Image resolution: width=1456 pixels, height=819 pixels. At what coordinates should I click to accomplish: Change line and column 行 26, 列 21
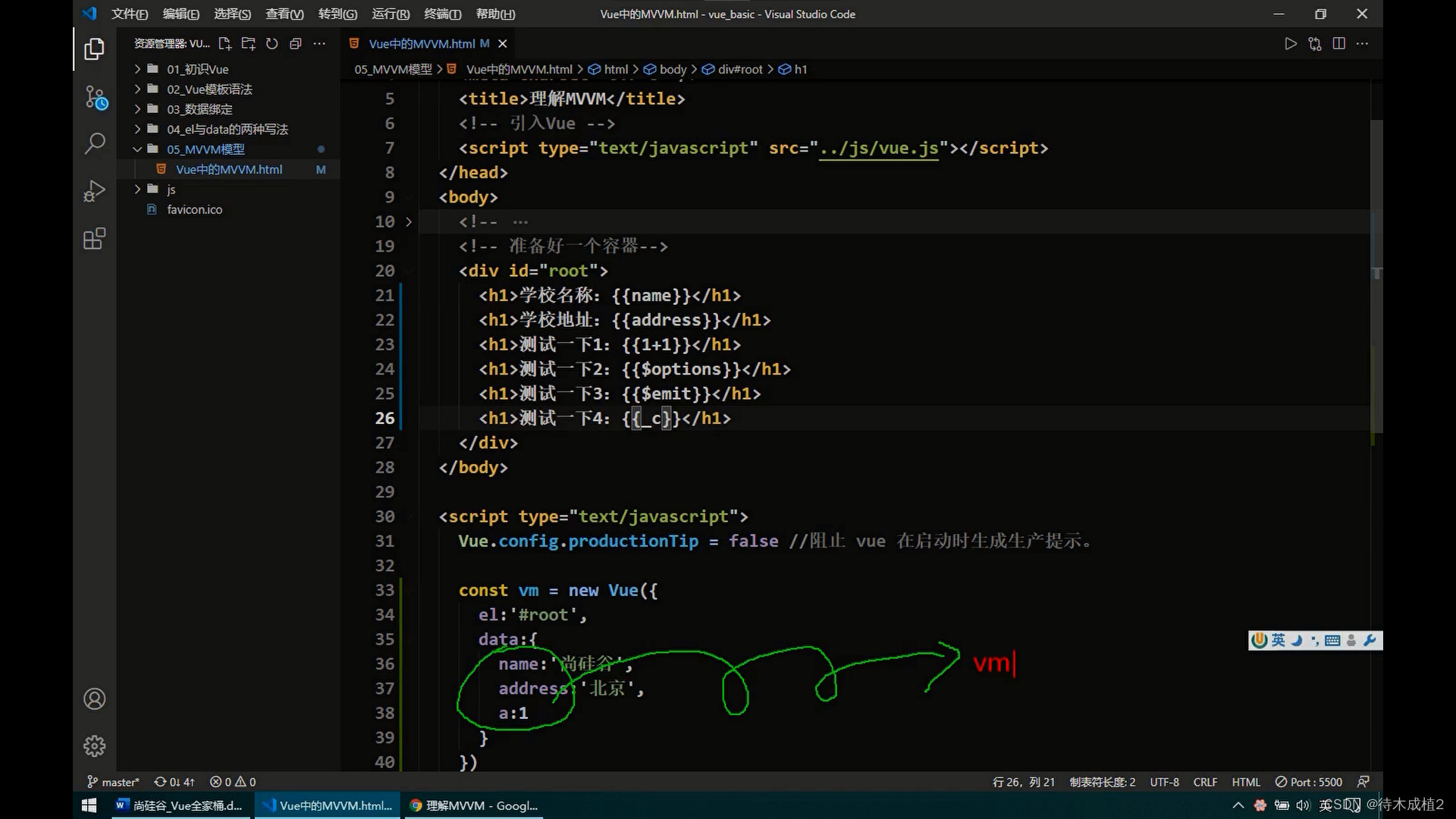pos(1023,782)
